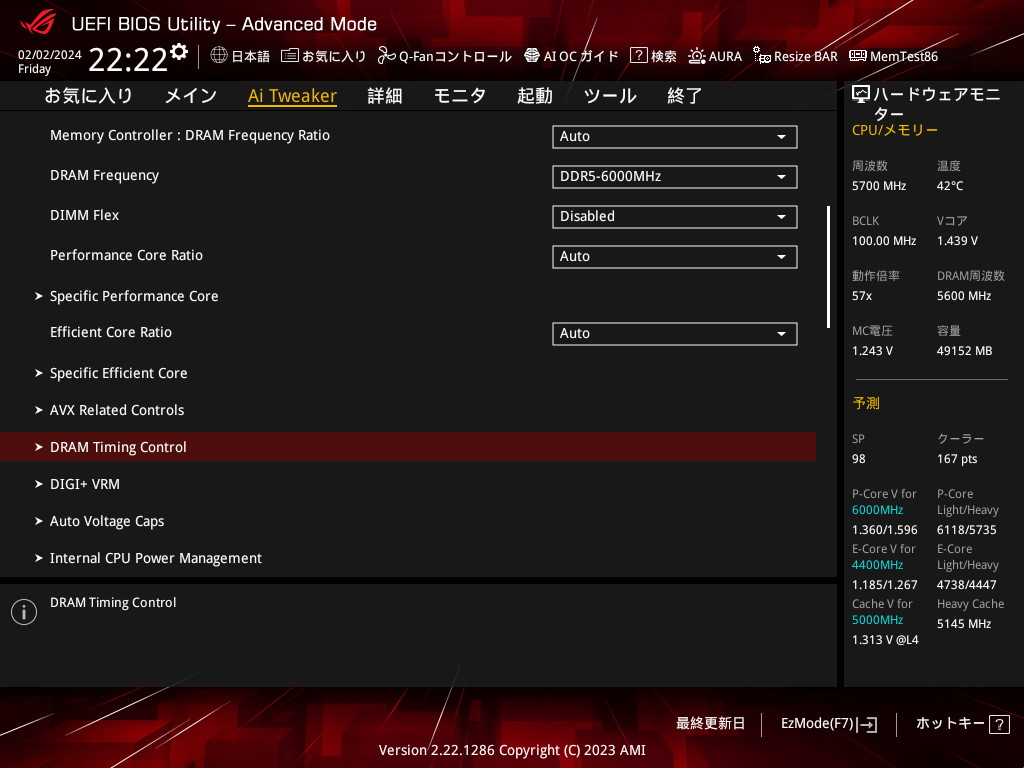Click the settings list scrollbar
Viewport: 1024px width, 768px height.
tap(828, 267)
